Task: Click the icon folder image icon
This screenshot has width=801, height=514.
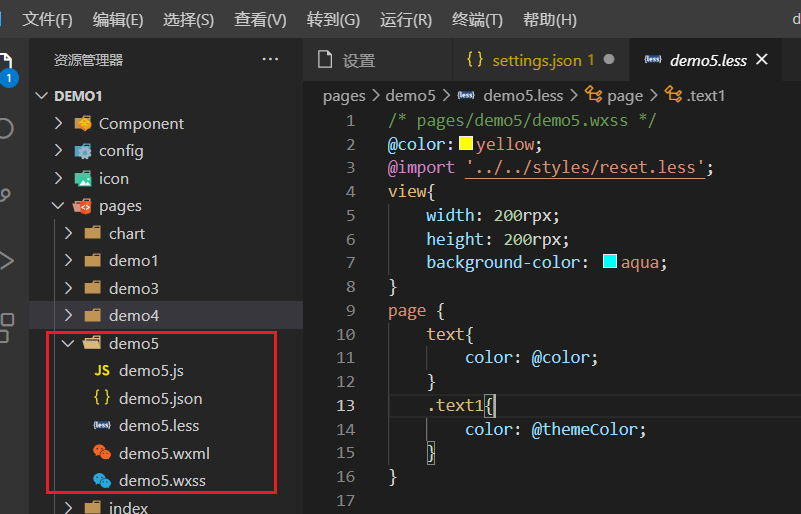Action: click(83, 178)
